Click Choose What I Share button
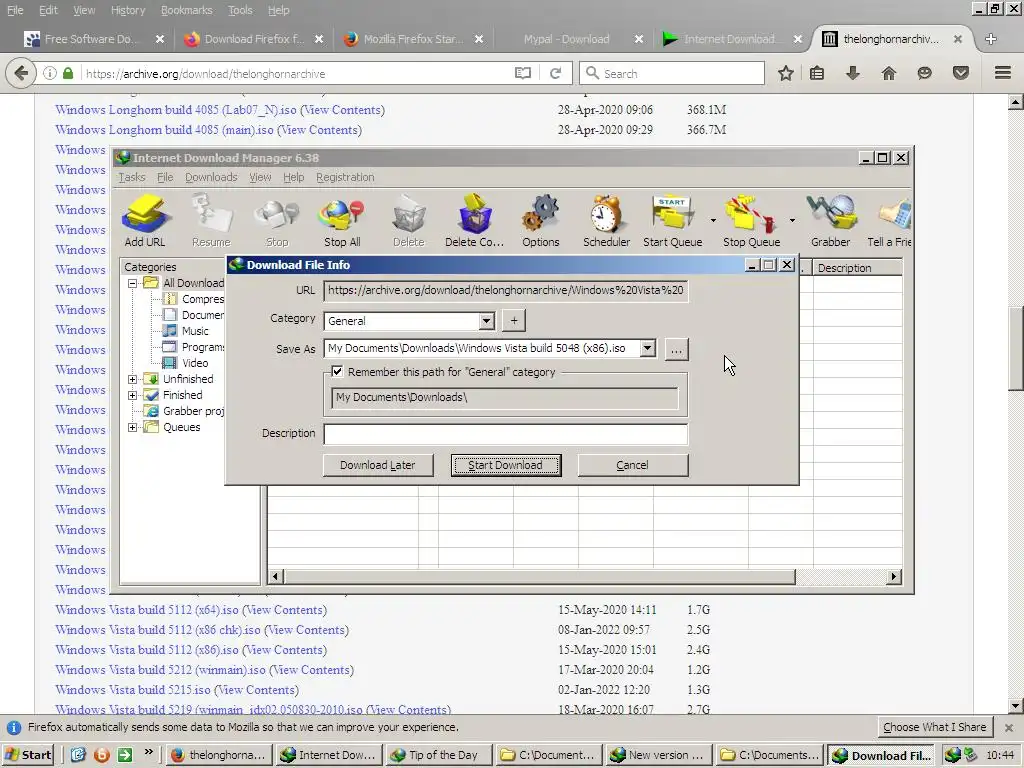The width and height of the screenshot is (1024, 768). [935, 727]
